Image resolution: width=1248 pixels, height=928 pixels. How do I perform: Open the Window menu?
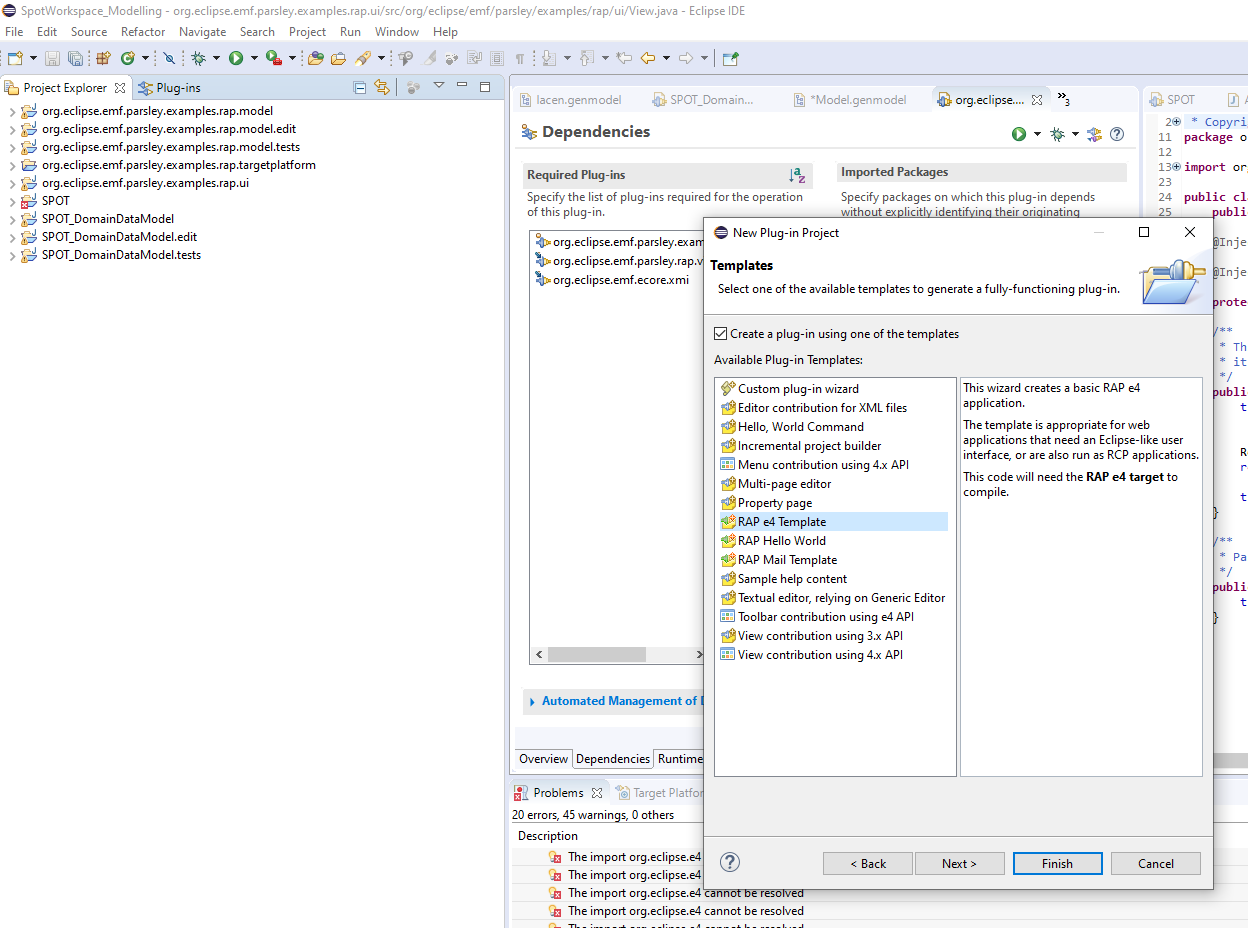pyautogui.click(x=397, y=32)
